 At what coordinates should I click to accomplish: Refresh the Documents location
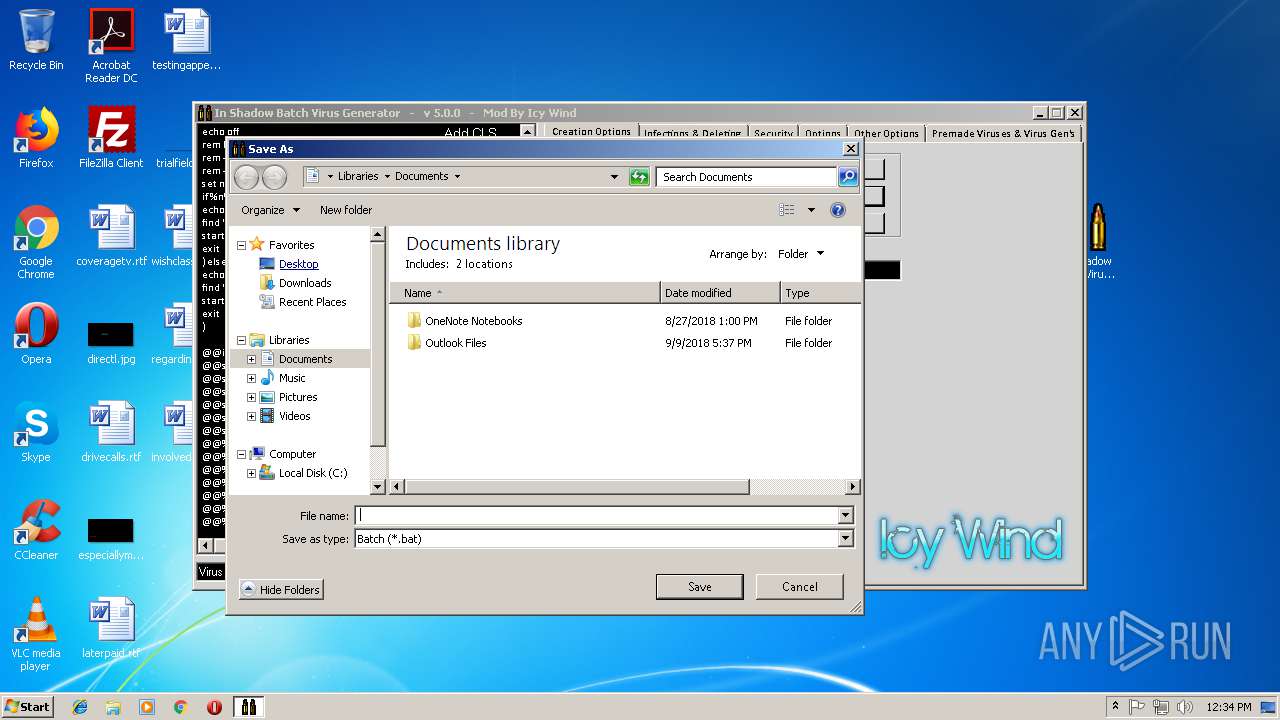[x=639, y=177]
